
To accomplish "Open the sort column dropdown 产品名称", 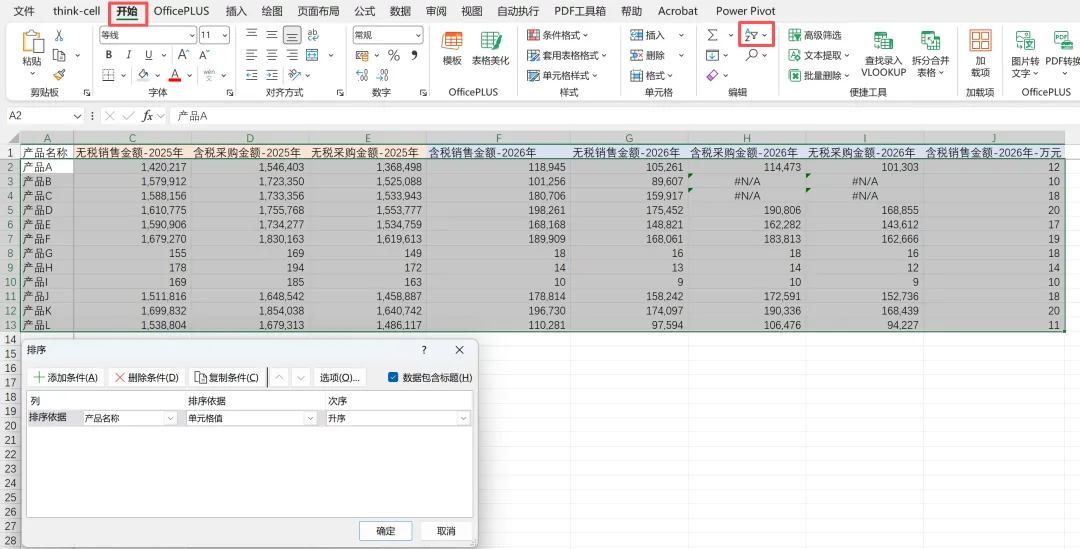I will (x=171, y=418).
